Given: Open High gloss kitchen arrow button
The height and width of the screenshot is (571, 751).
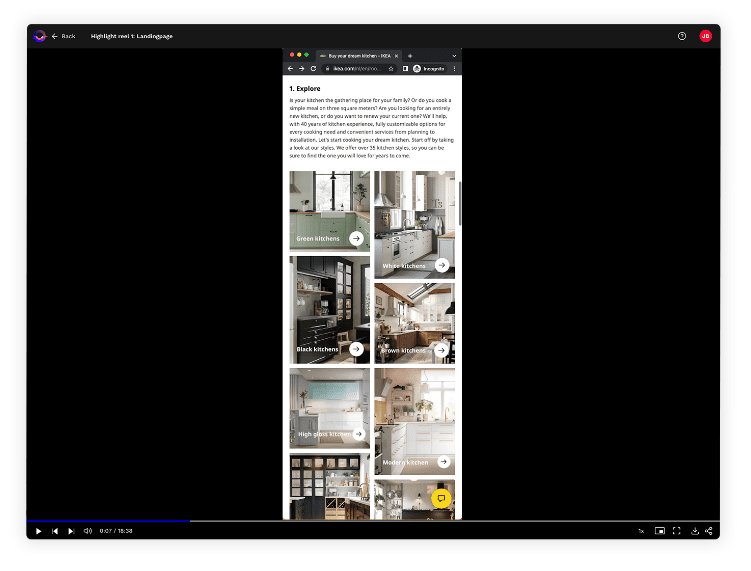Looking at the screenshot, I should tap(359, 434).
